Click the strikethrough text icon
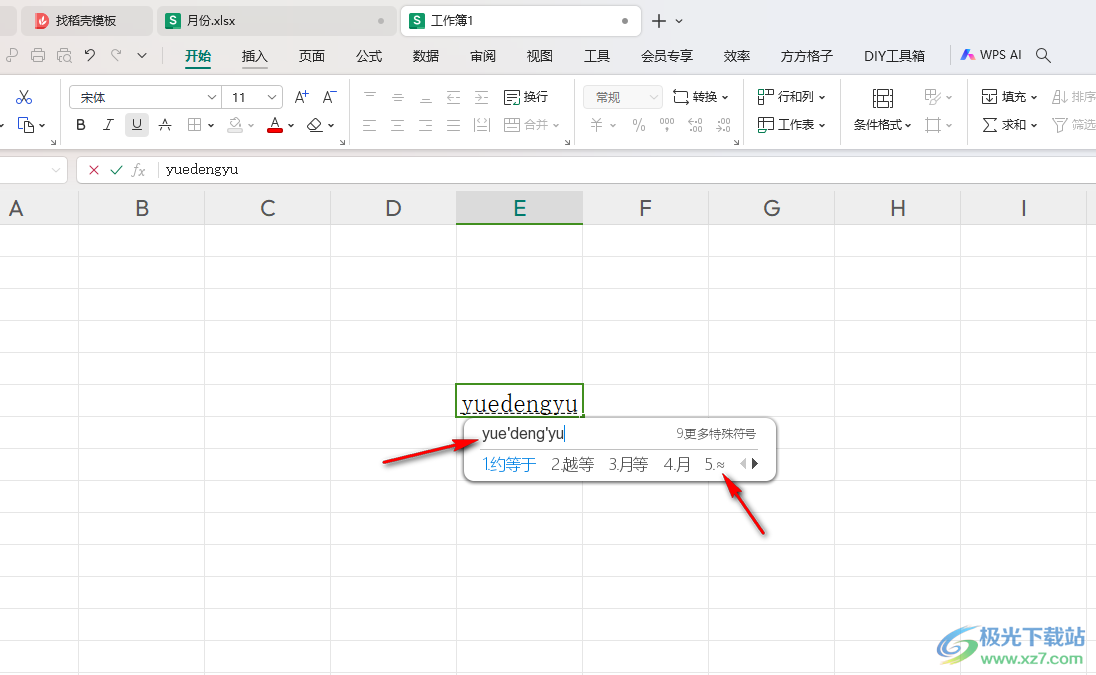Image resolution: width=1096 pixels, height=675 pixels. [165, 125]
